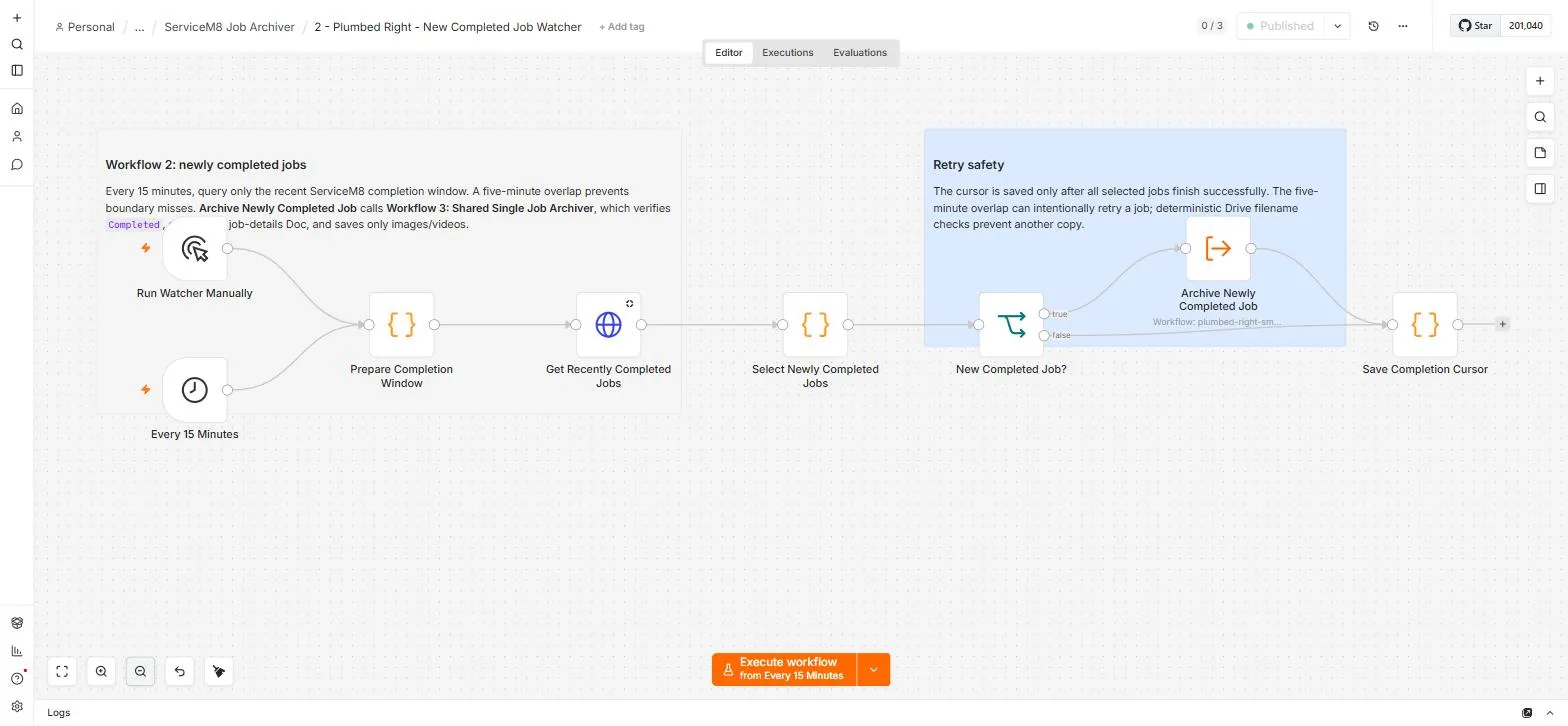This screenshot has width=1568, height=726.
Task: Open the workflow three-dot actions menu
Action: coord(1402,26)
